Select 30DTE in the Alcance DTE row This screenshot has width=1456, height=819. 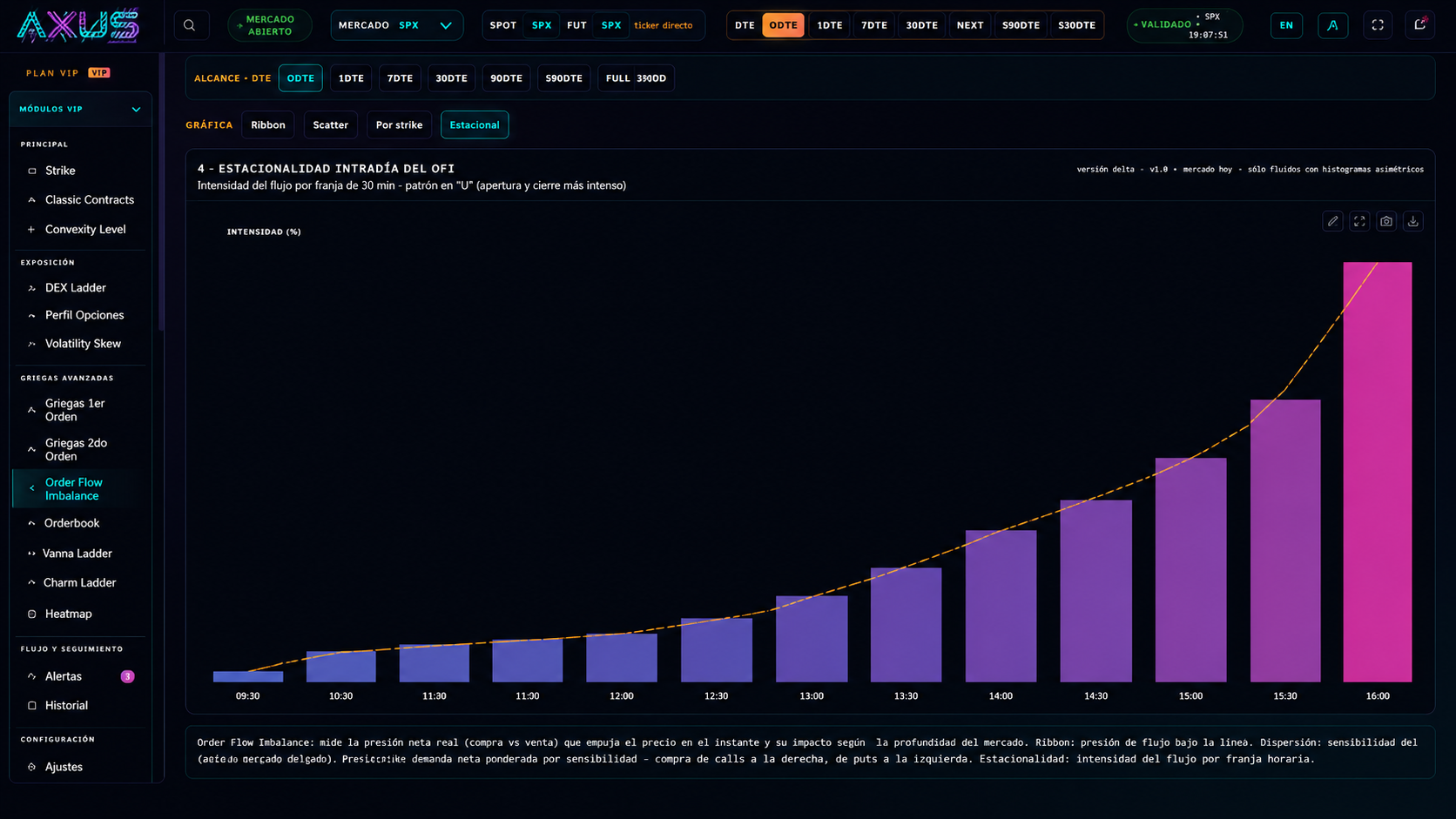tap(451, 78)
